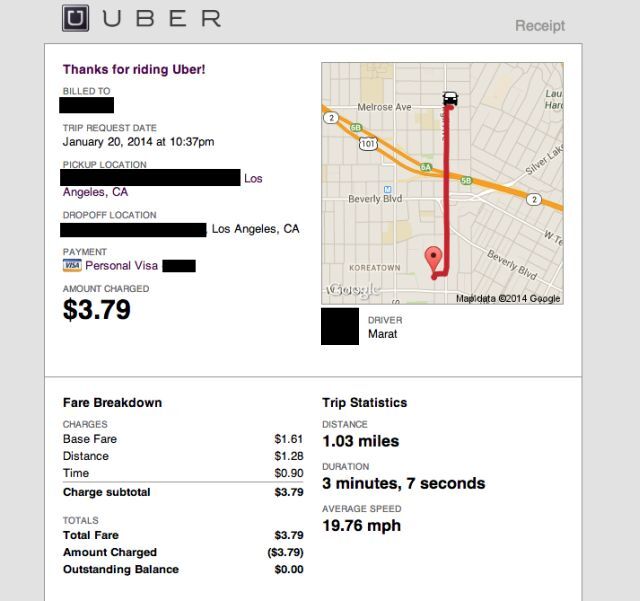Viewport: 640px width, 601px height.
Task: Click the Visa card icon
Action: click(71, 266)
